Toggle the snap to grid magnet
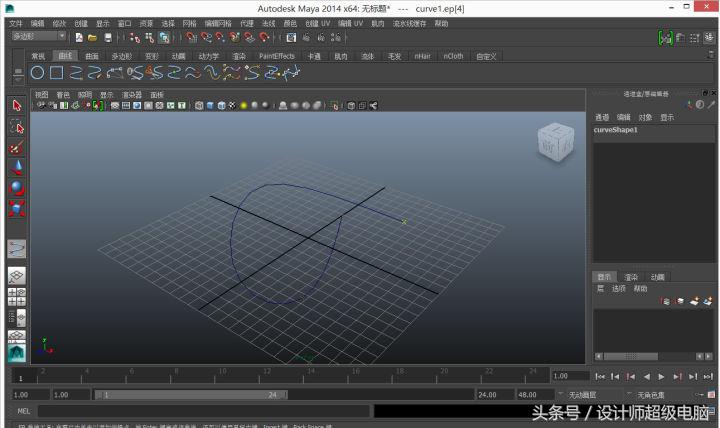 [x=191, y=38]
